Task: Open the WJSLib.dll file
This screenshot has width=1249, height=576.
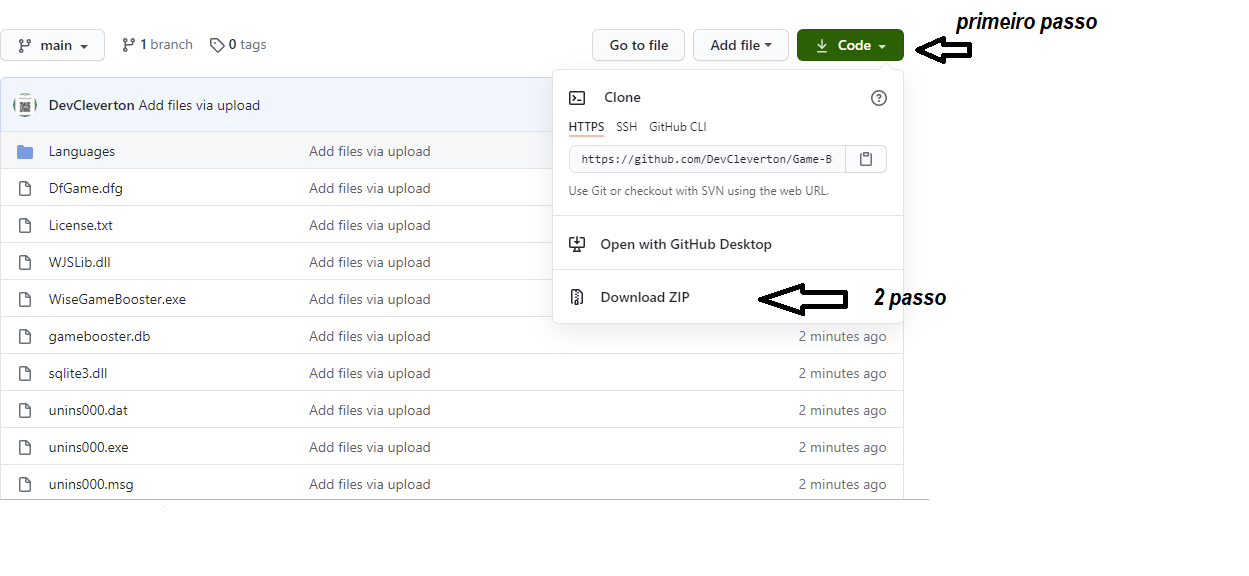Action: click(80, 262)
